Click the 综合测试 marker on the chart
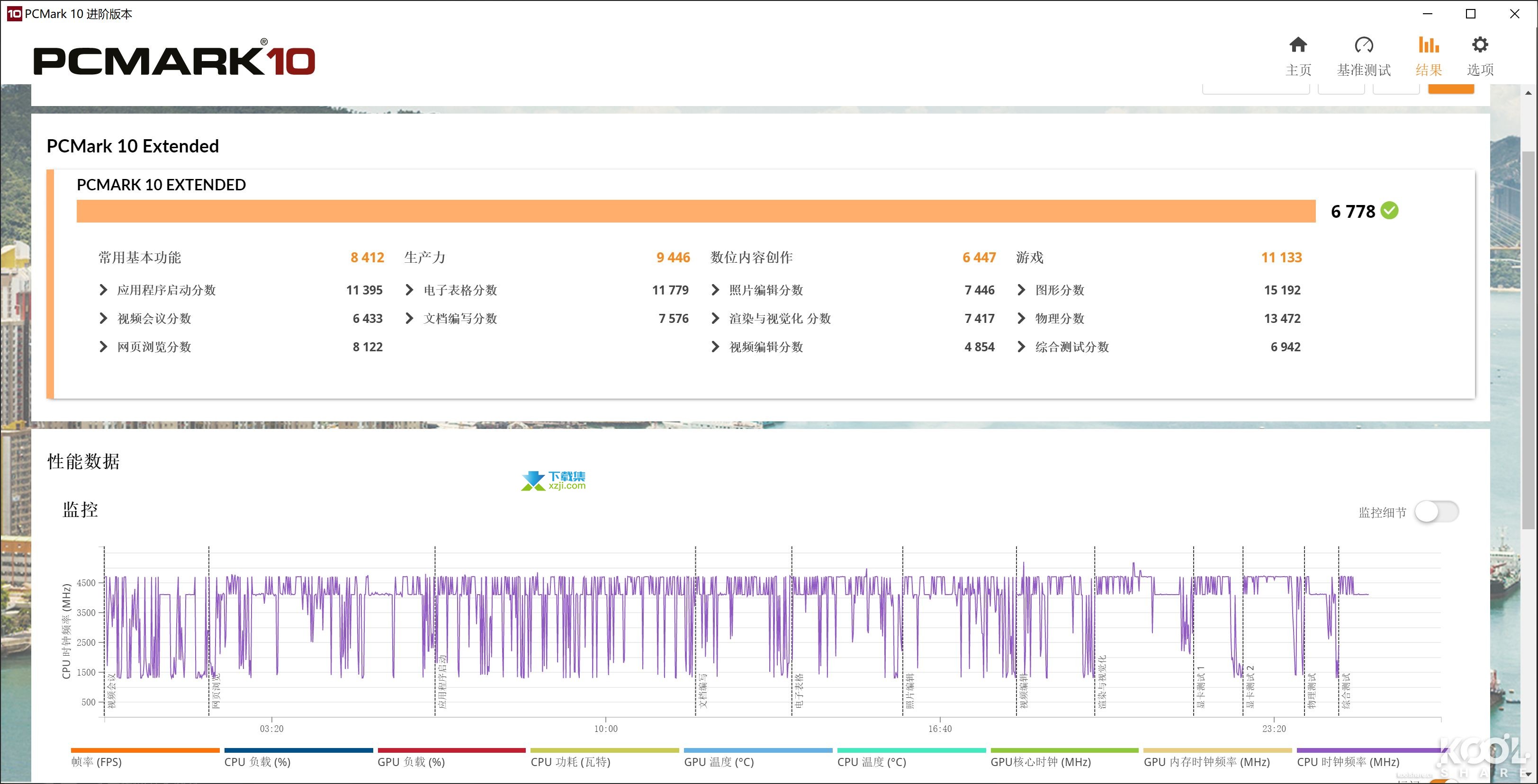 [x=1346, y=691]
